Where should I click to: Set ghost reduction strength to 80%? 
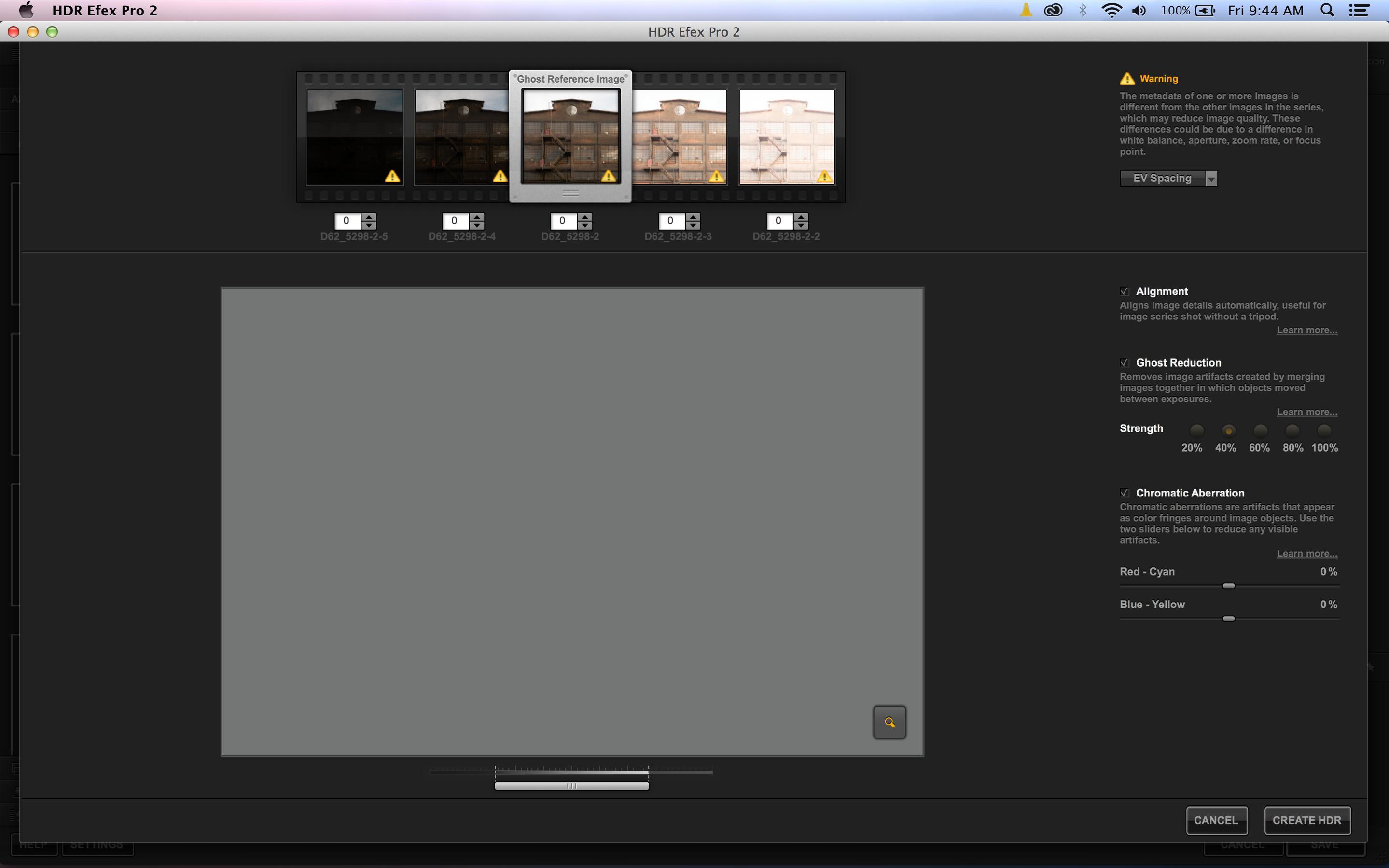[1292, 430]
